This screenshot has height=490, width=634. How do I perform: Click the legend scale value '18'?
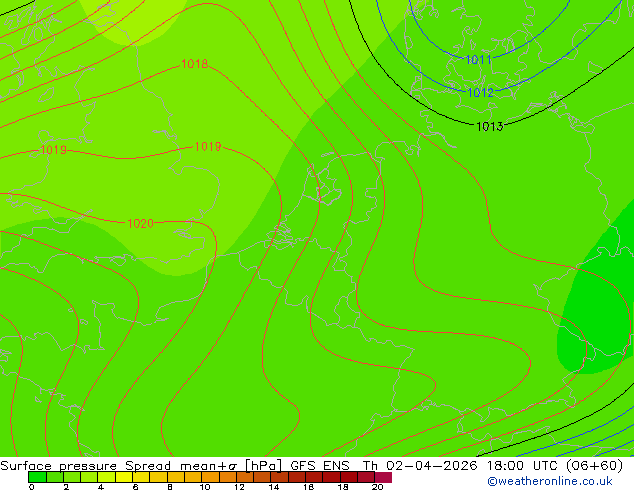pos(343,487)
